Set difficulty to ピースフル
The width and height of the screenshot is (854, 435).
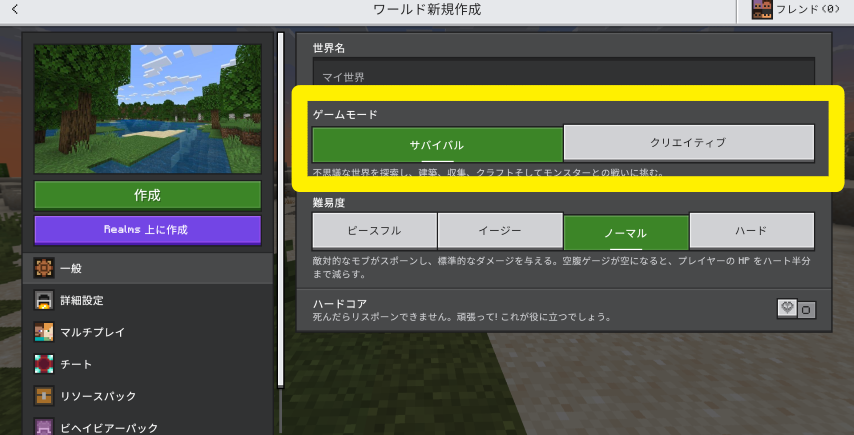point(375,231)
